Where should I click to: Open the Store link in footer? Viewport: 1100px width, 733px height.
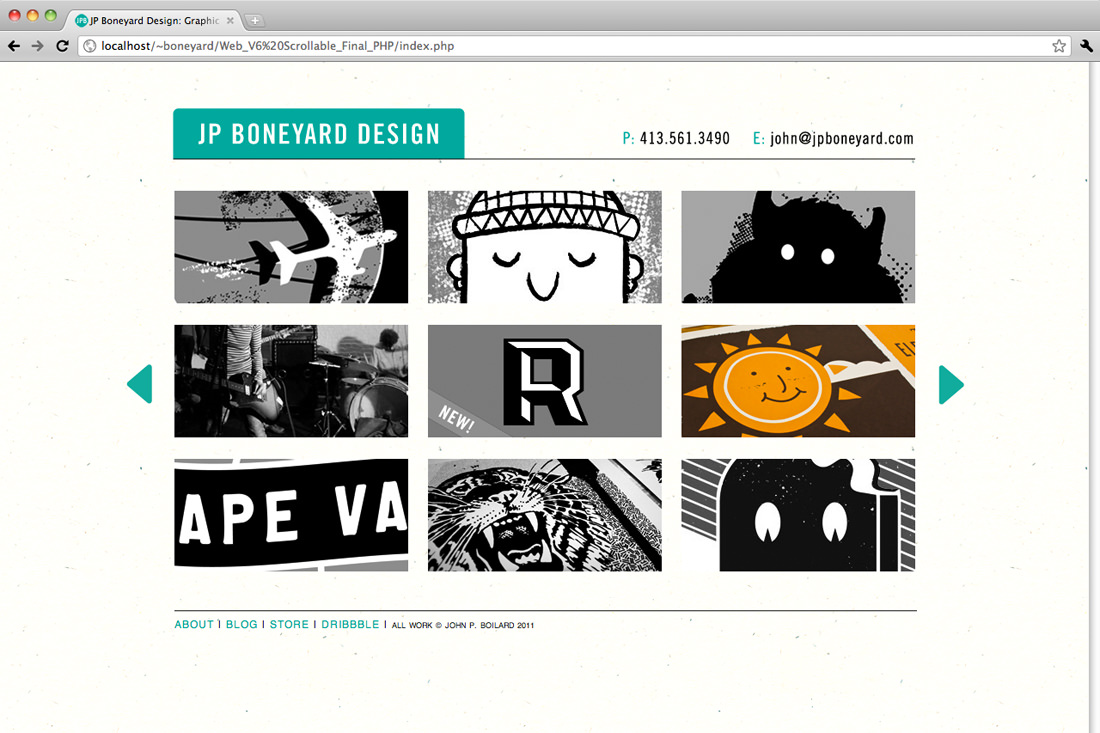pos(289,624)
